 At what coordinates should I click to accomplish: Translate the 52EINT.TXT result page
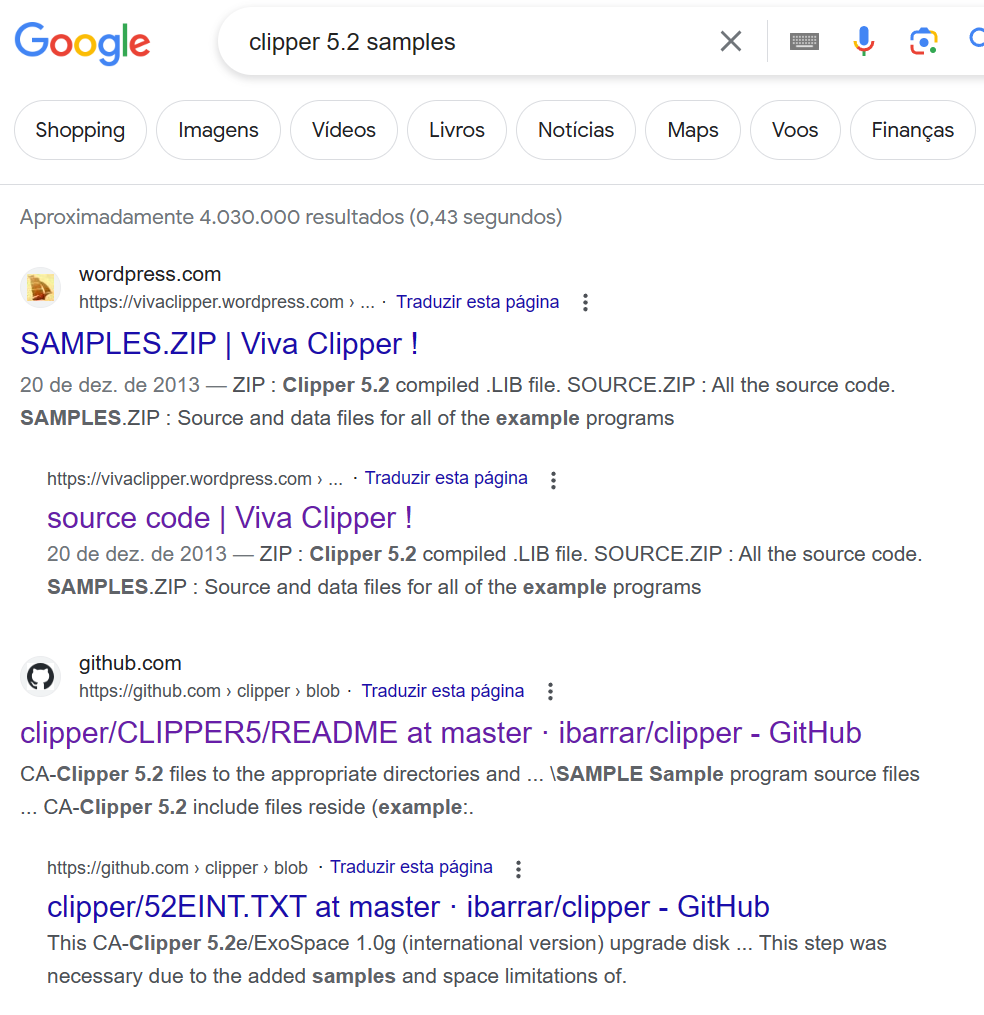tap(411, 867)
